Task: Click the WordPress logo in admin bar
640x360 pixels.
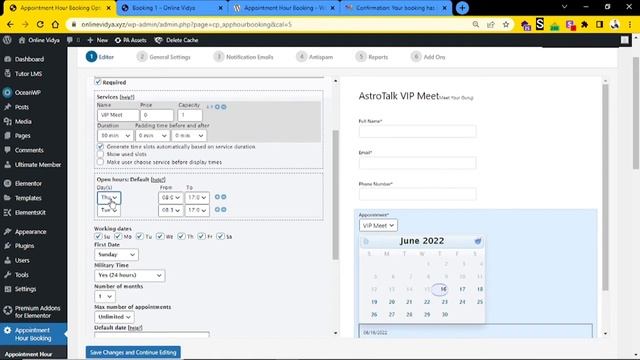Action: (7, 40)
